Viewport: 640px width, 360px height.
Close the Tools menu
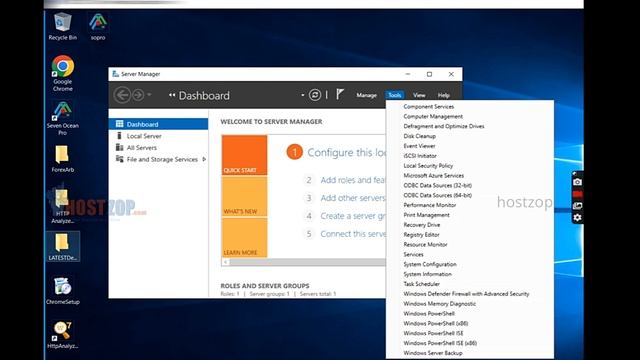pyautogui.click(x=394, y=95)
